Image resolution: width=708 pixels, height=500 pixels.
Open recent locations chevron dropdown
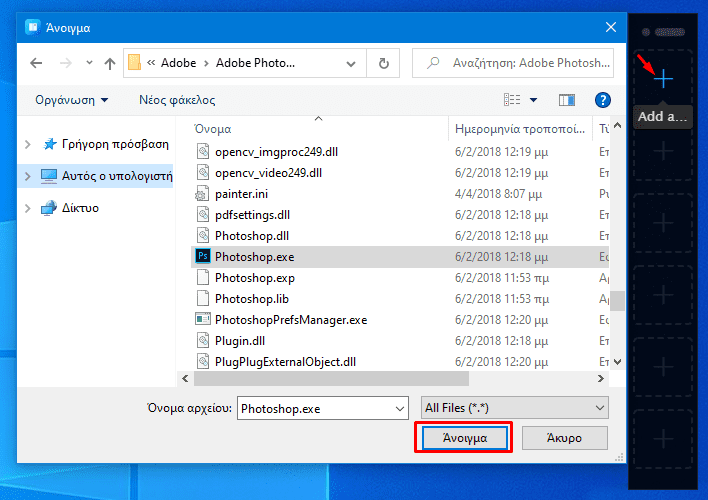89,63
